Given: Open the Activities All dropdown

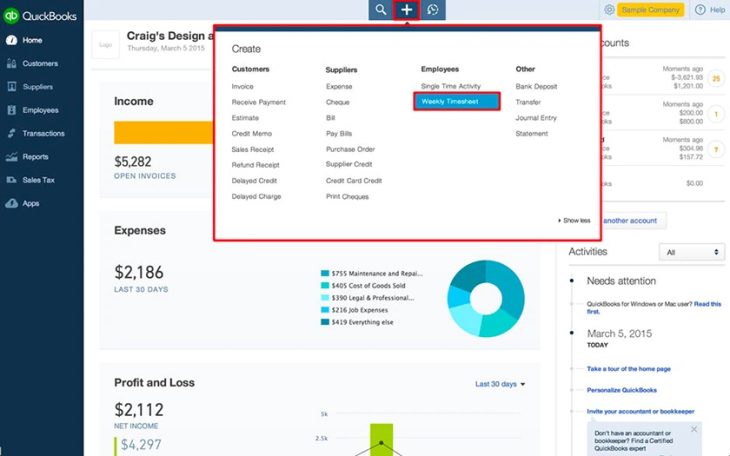Looking at the screenshot, I should coord(691,252).
